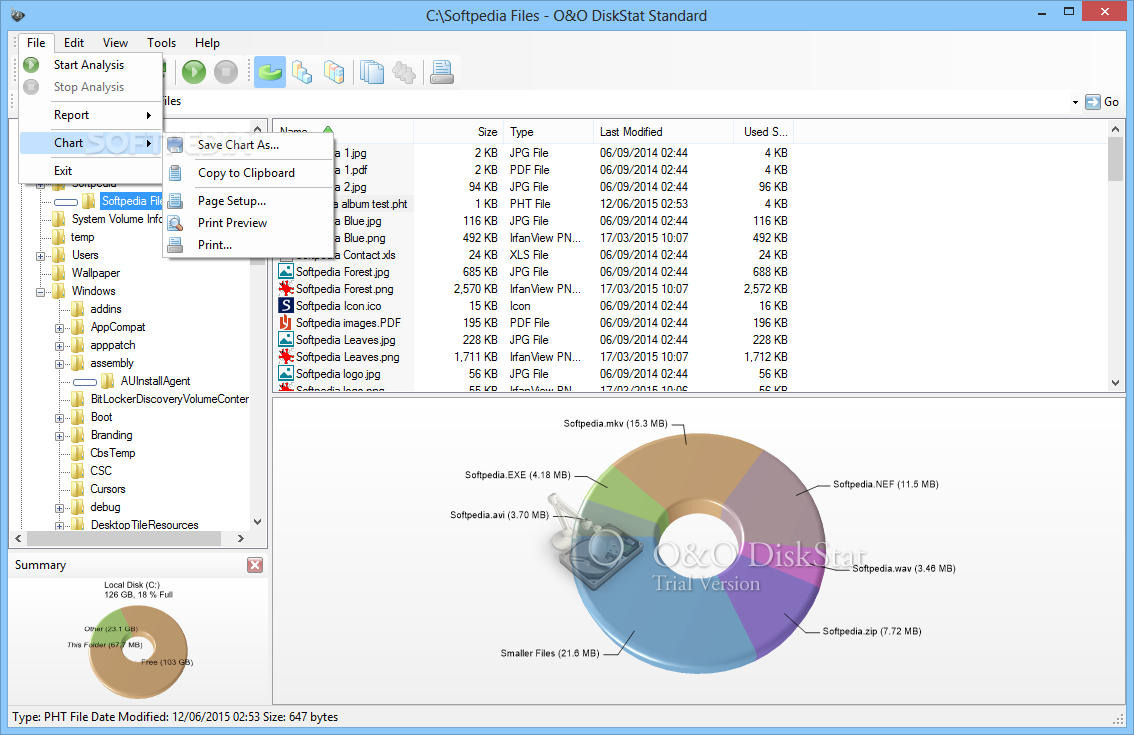This screenshot has width=1134, height=735.
Task: Click the green Start Analysis toolbar button
Action: [194, 72]
